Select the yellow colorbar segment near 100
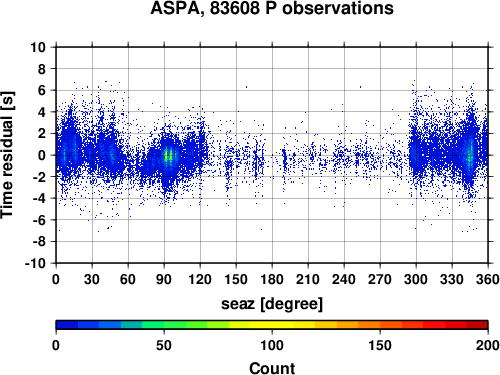 pos(272,325)
